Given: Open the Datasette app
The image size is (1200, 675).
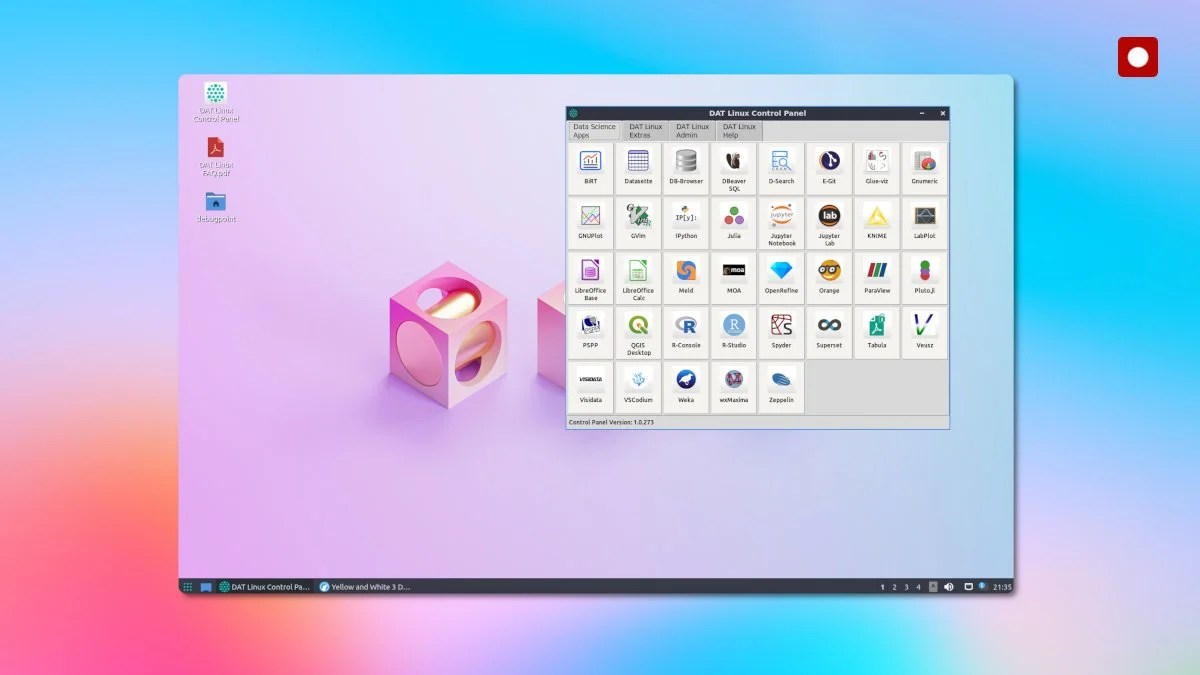Looking at the screenshot, I should (638, 168).
